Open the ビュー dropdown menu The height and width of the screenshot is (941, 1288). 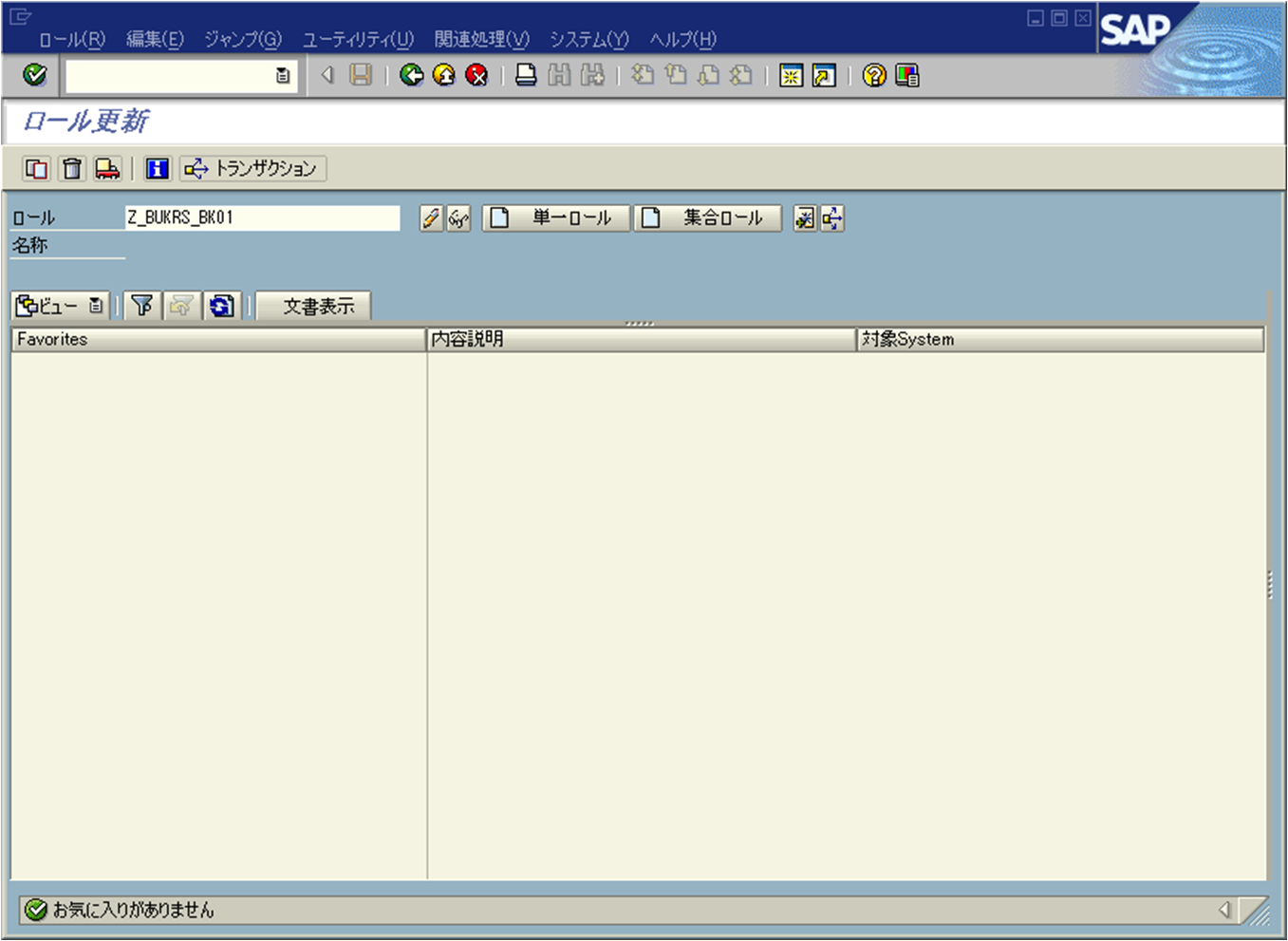[x=96, y=306]
